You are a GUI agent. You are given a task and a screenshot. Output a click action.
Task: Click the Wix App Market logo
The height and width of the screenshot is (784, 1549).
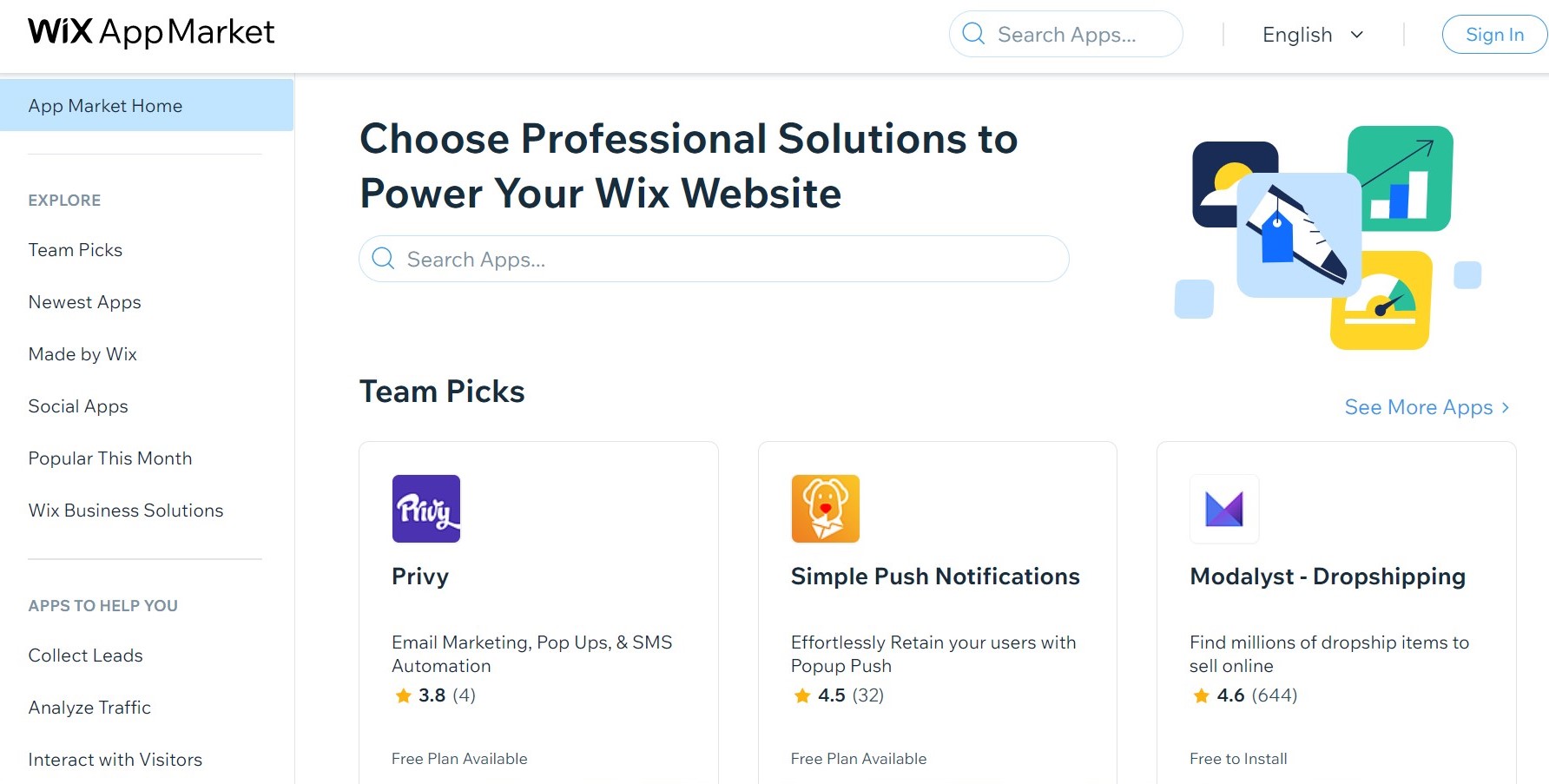(x=151, y=32)
